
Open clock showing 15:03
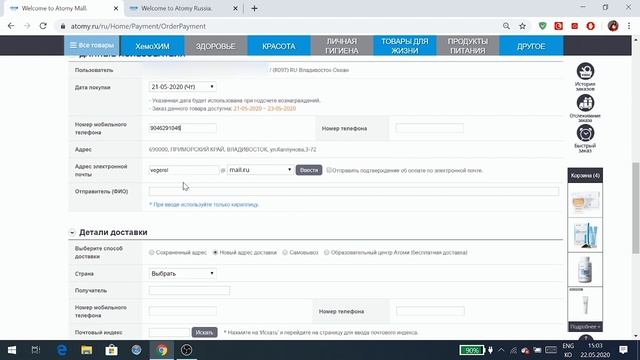point(595,346)
